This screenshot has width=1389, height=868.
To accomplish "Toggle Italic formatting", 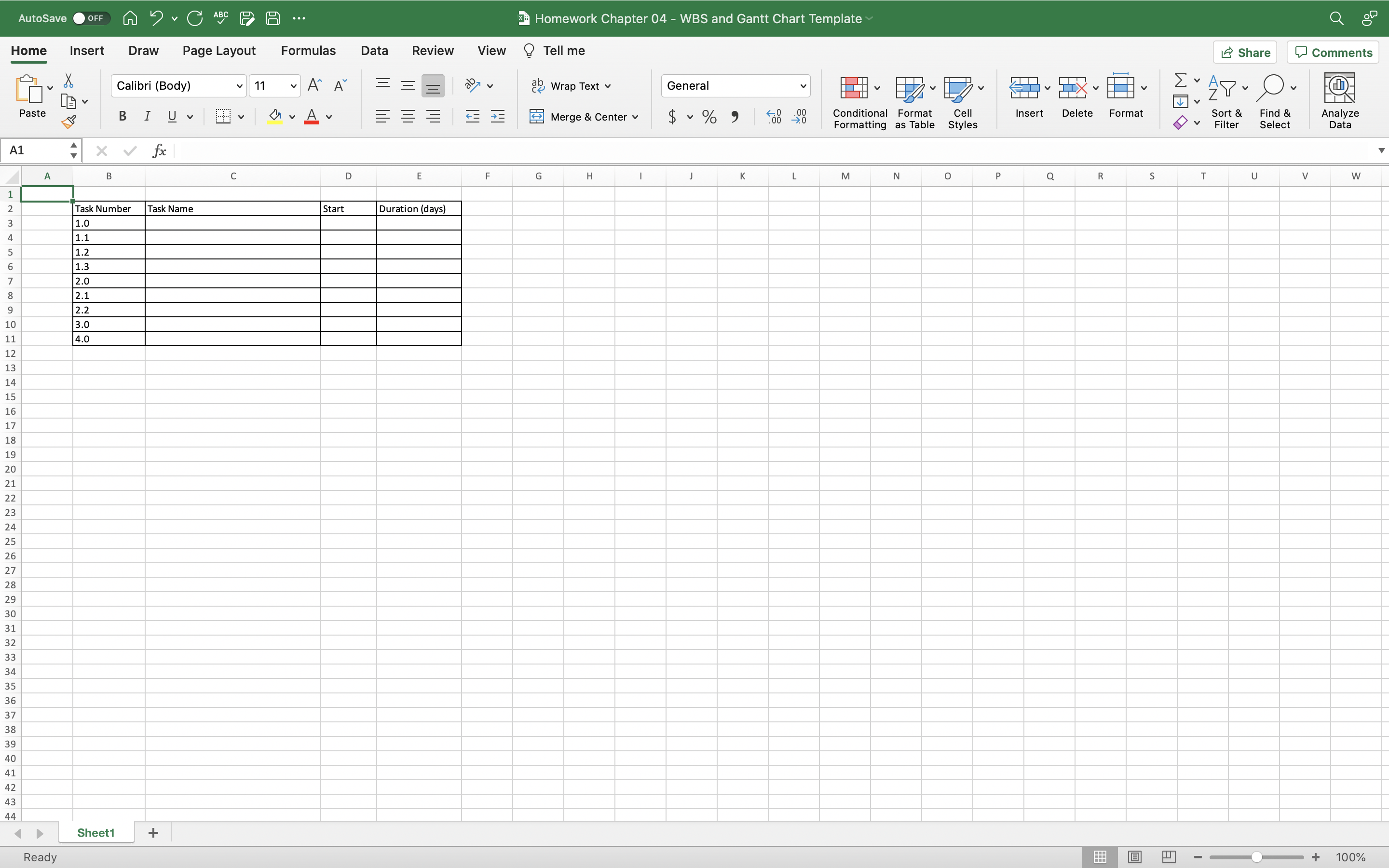I will (x=147, y=117).
